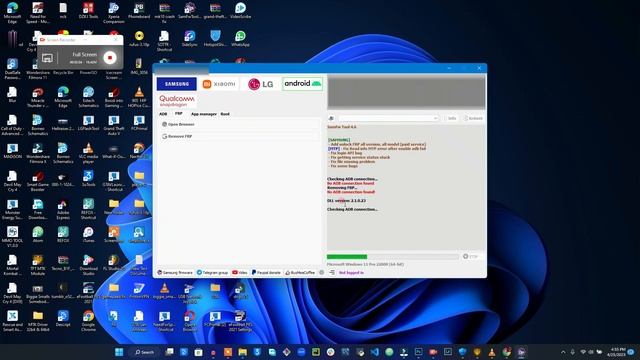Select the Xiaomi brand logo button
The width and height of the screenshot is (640, 360).
tap(219, 84)
